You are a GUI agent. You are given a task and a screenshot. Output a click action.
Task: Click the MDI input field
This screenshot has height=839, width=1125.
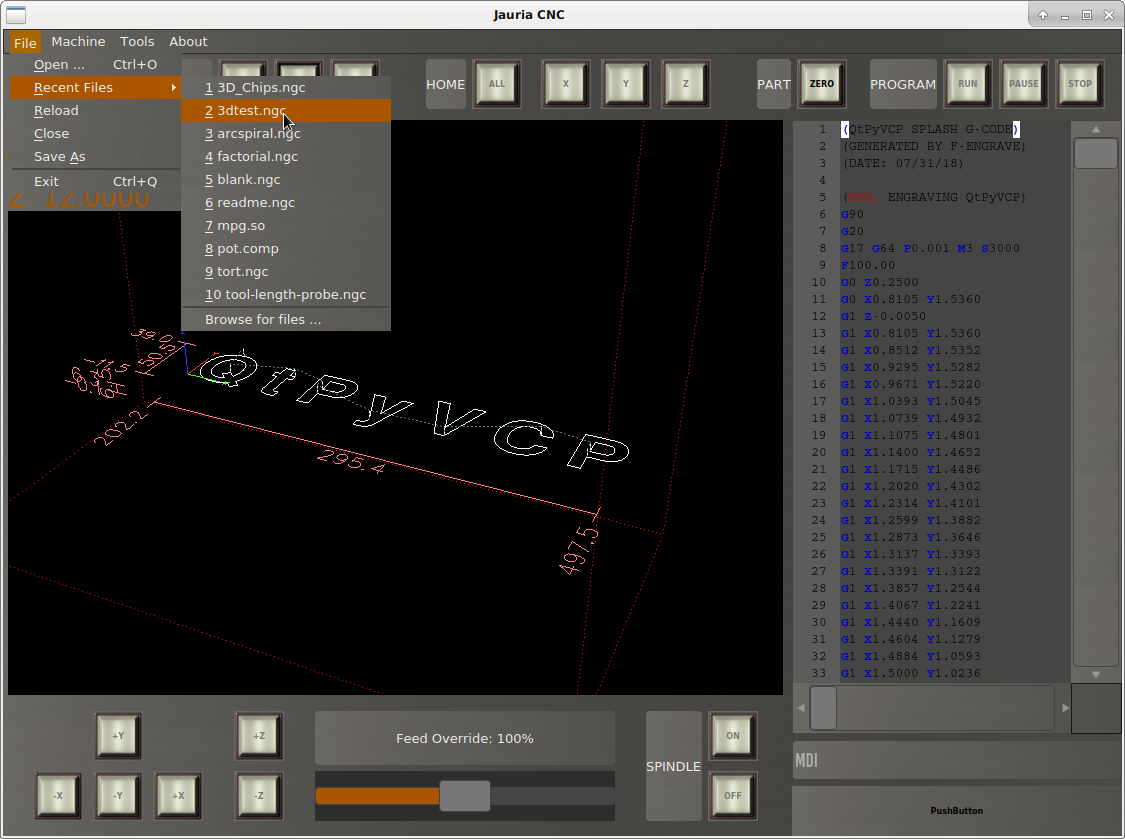click(x=958, y=760)
